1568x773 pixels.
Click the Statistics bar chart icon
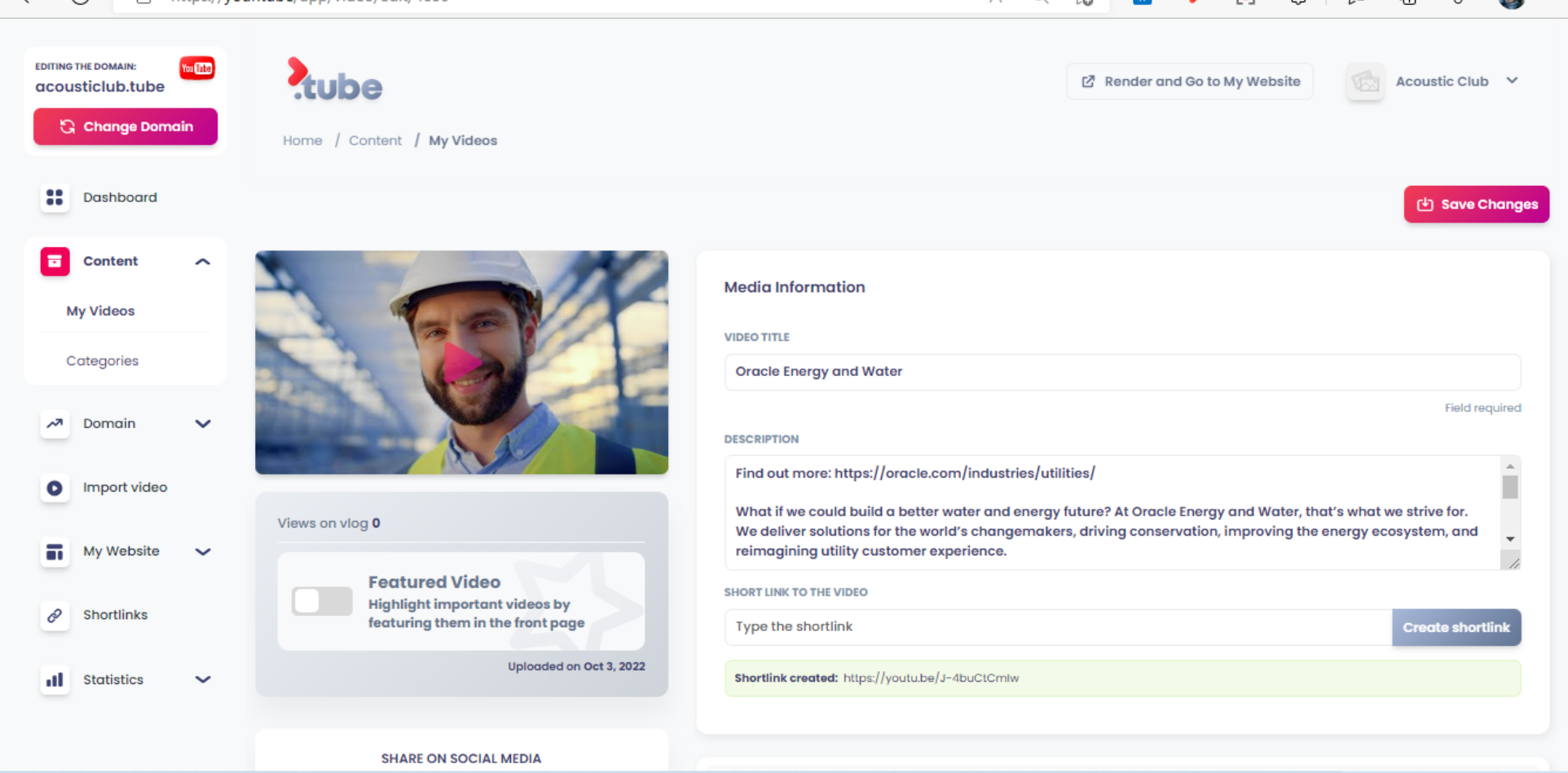point(55,679)
